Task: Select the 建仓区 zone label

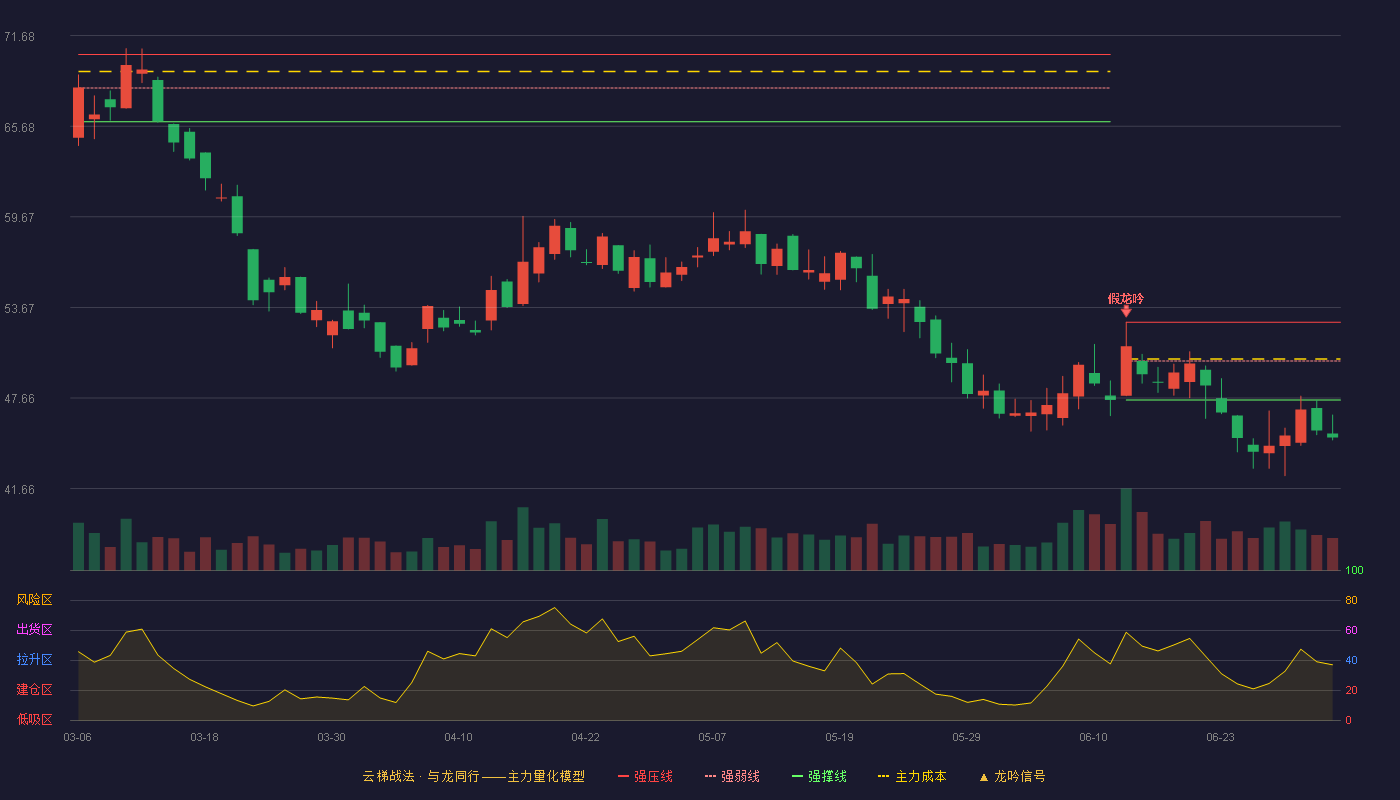Action: point(35,690)
